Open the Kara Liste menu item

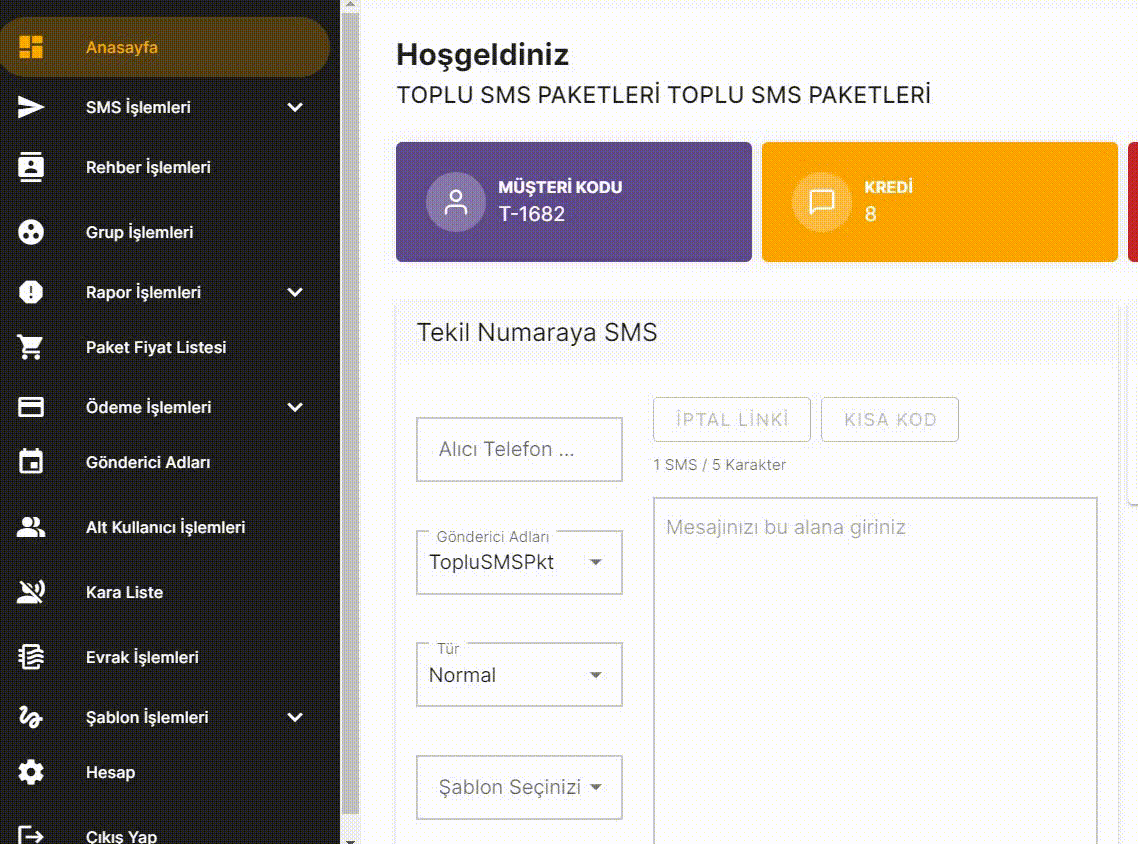coord(165,592)
